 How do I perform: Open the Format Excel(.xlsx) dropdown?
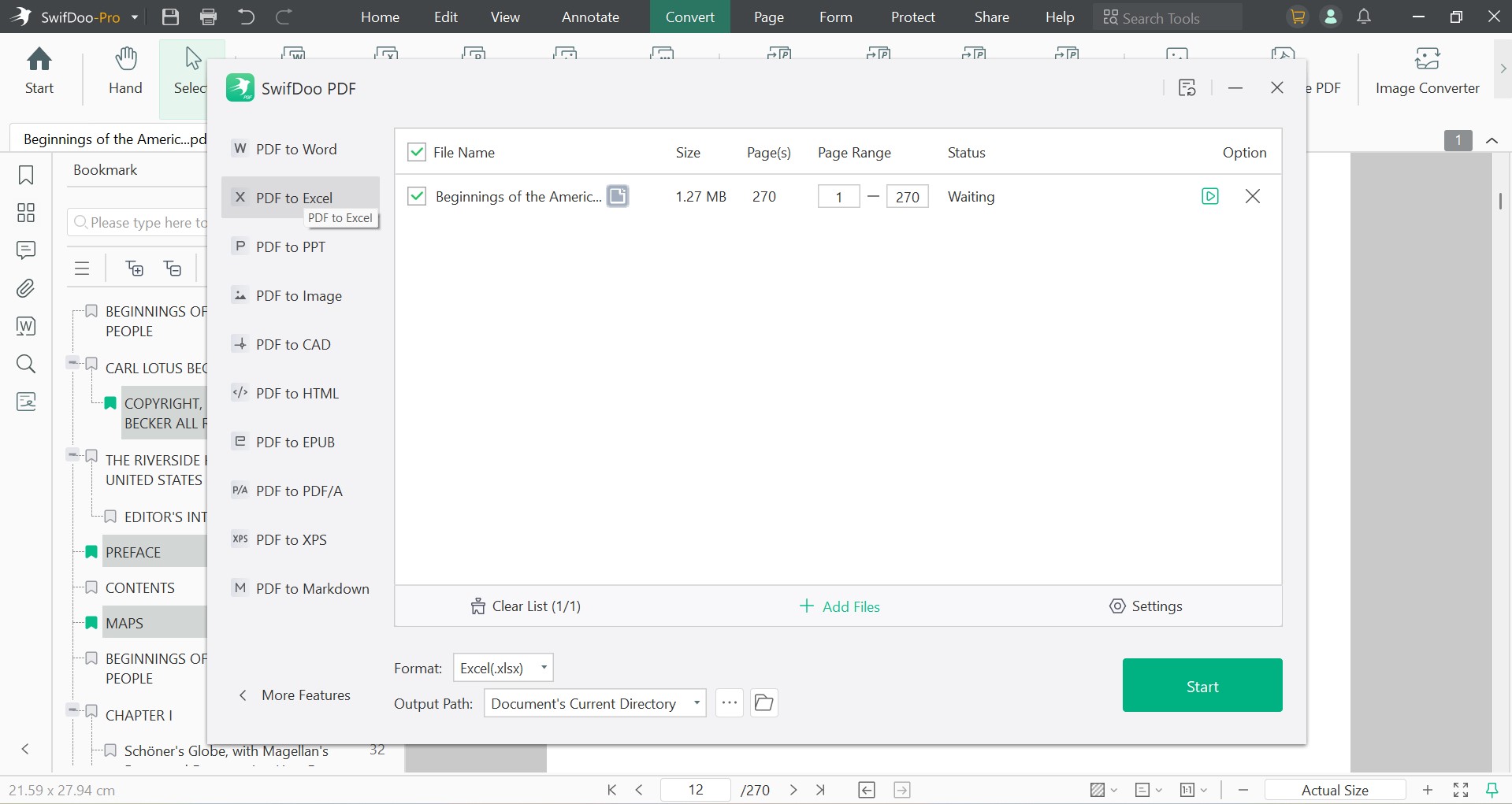[503, 668]
